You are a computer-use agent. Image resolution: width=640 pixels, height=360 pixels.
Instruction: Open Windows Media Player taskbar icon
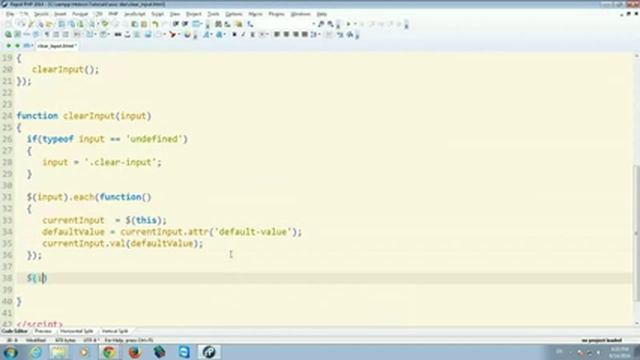[x=84, y=352]
